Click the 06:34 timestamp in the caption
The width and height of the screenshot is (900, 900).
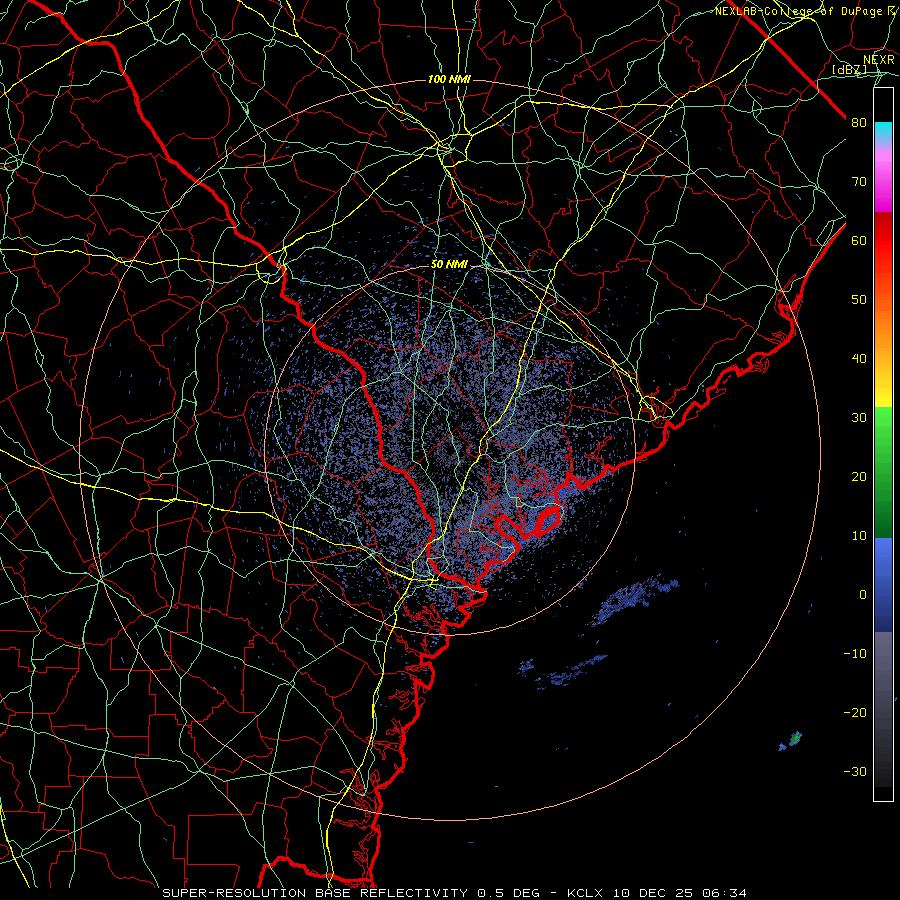click(726, 893)
